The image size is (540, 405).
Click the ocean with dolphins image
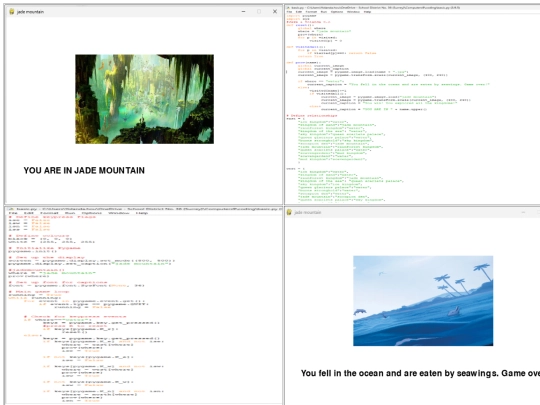click(423, 301)
